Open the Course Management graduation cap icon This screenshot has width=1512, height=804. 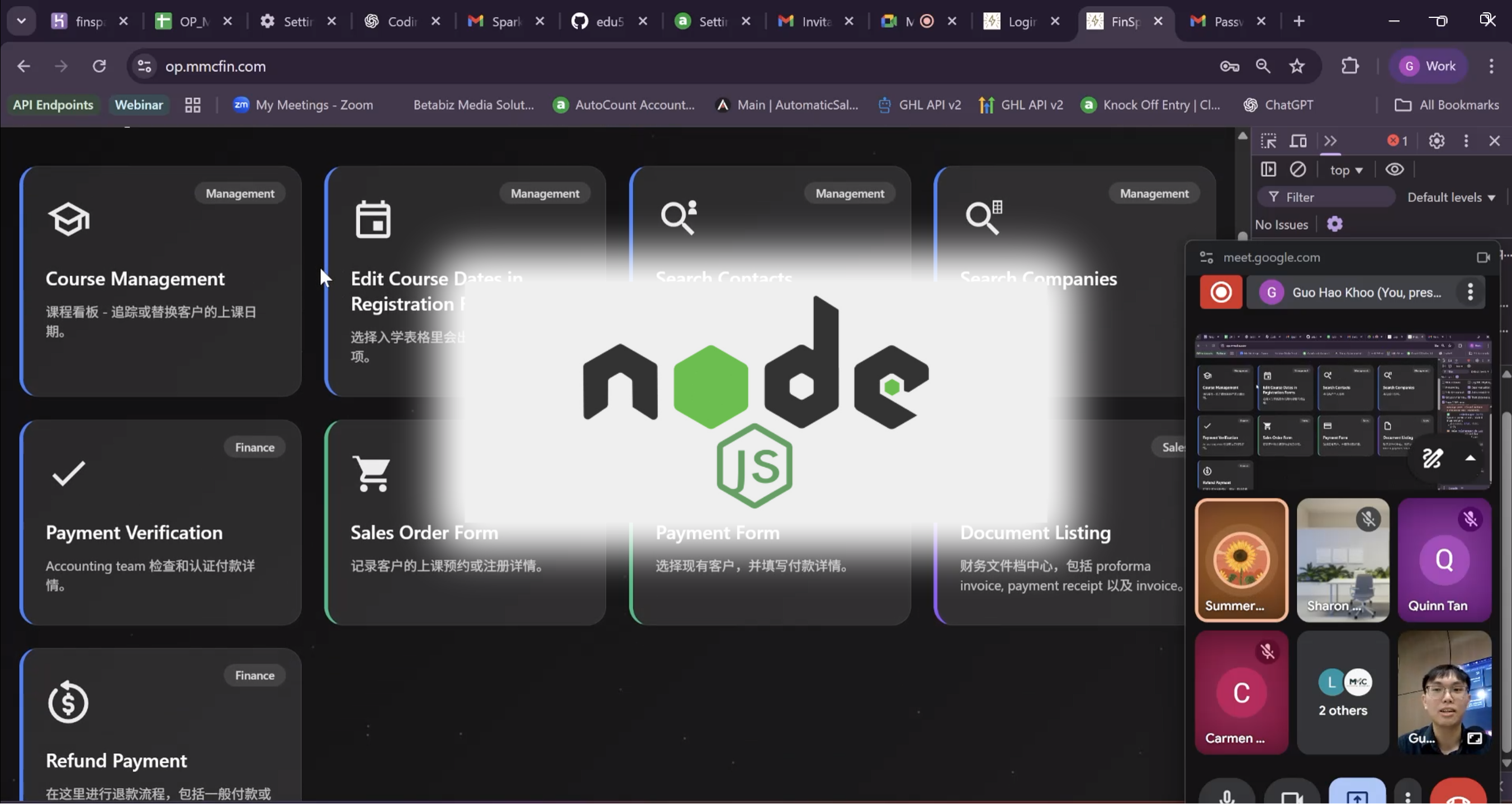point(69,219)
